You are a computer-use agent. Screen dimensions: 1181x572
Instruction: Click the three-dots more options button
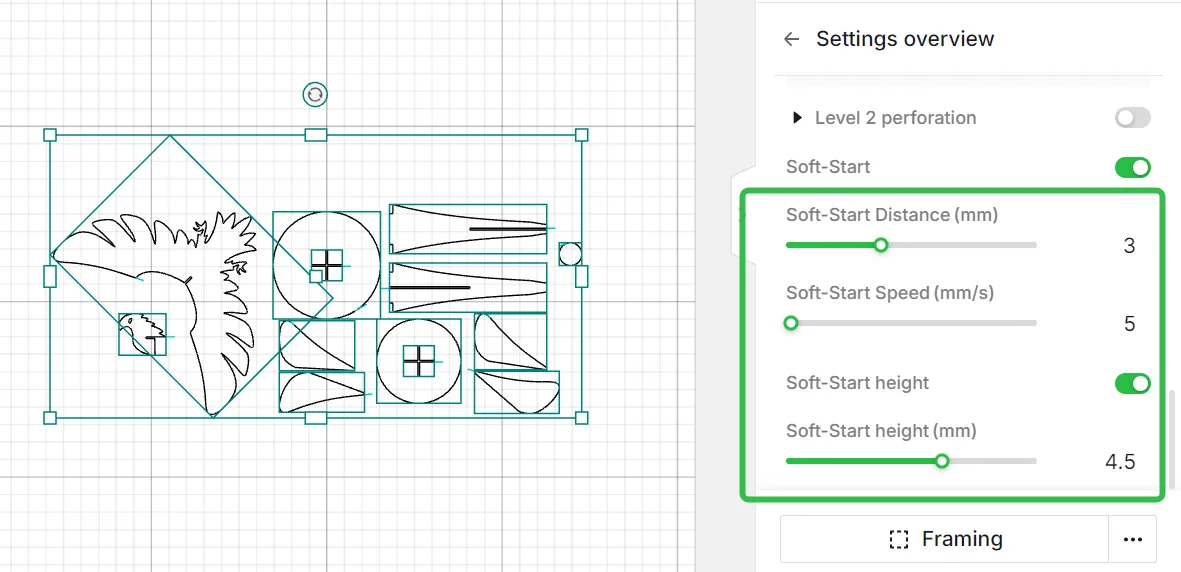coord(1133,539)
